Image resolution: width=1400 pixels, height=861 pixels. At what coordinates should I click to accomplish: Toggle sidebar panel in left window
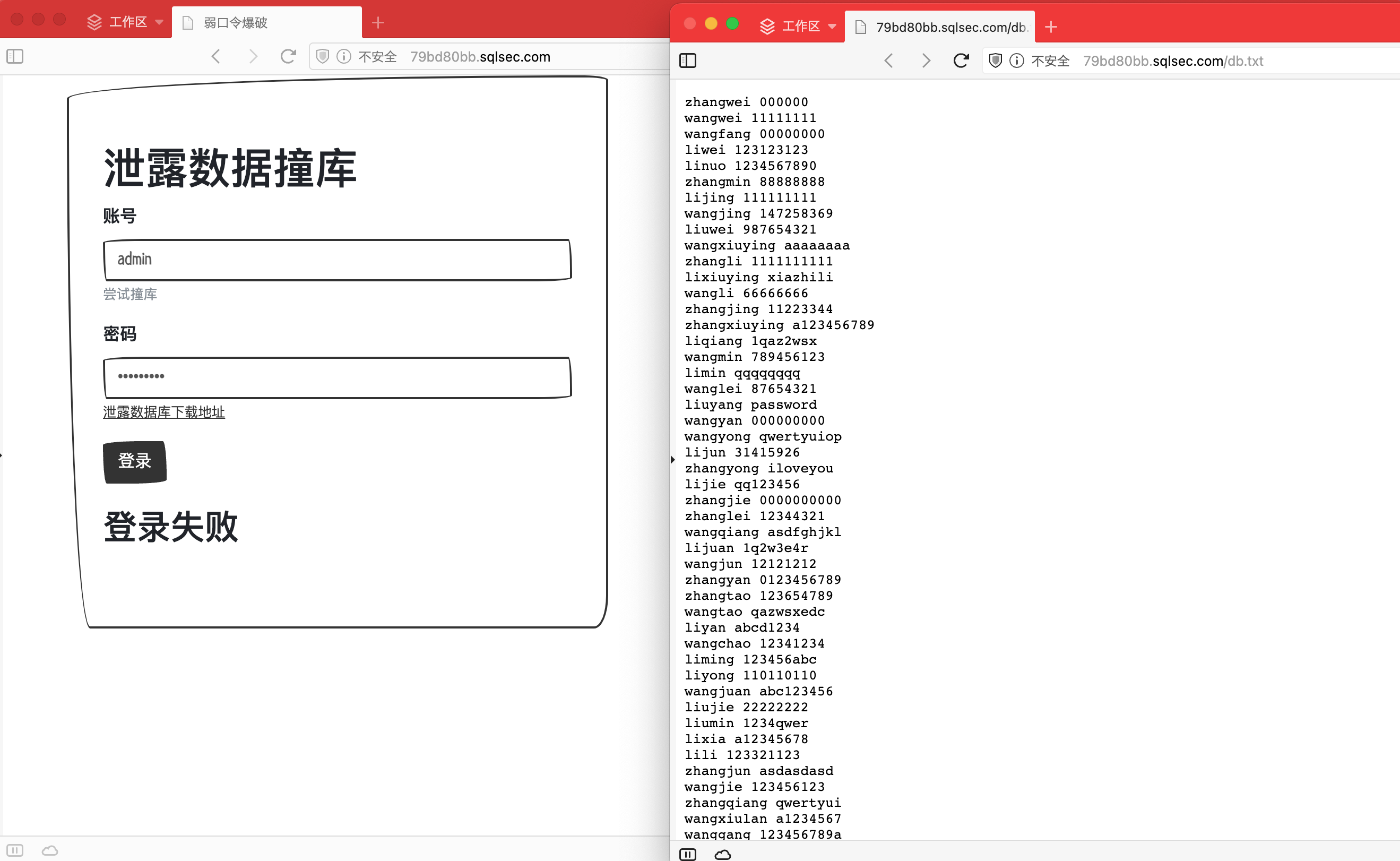point(15,56)
